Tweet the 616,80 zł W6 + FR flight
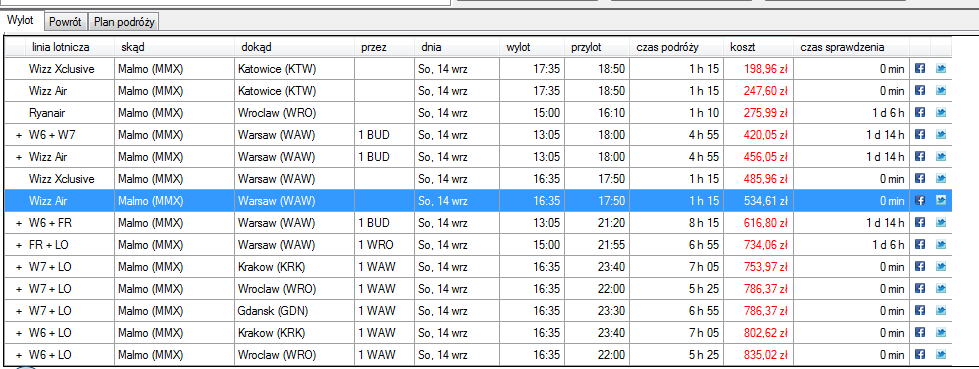Screen dimensions: 979x369 941,223
